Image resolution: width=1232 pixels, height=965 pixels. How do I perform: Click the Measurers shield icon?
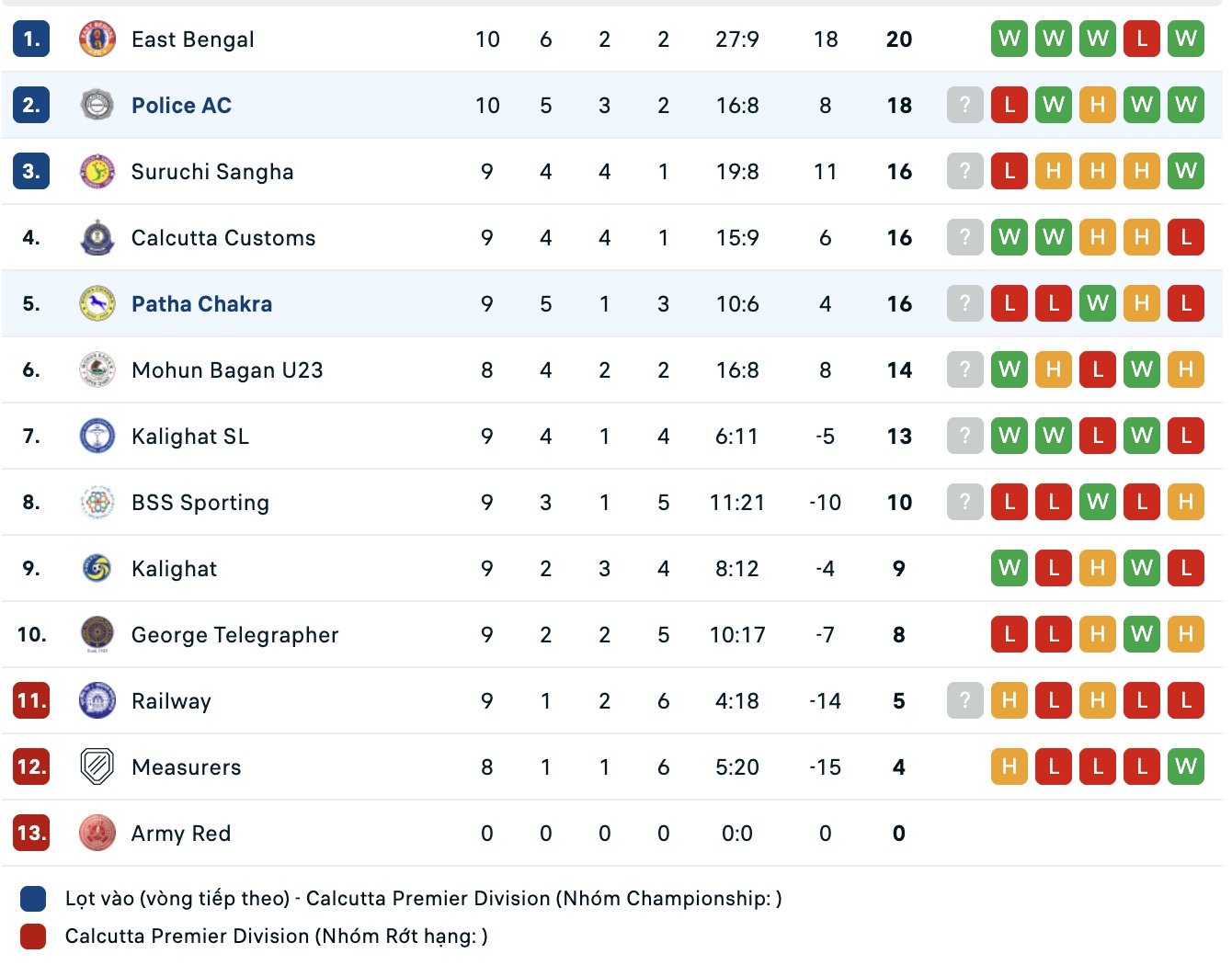pyautogui.click(x=97, y=767)
